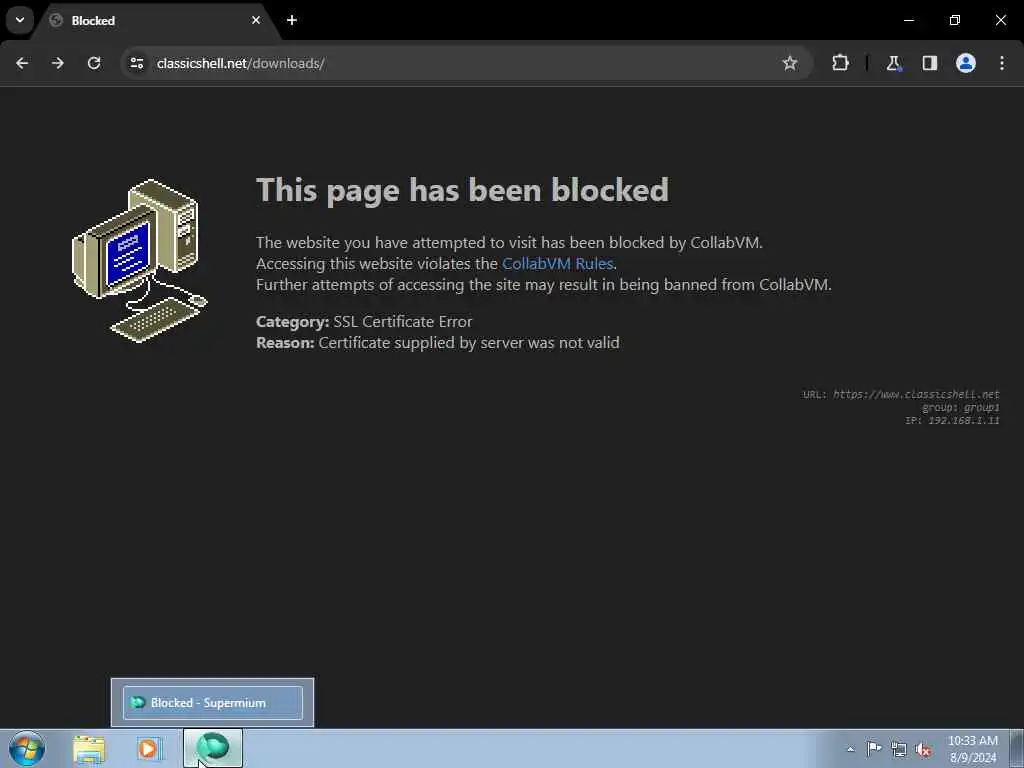Select the Blocked tab

(155, 21)
